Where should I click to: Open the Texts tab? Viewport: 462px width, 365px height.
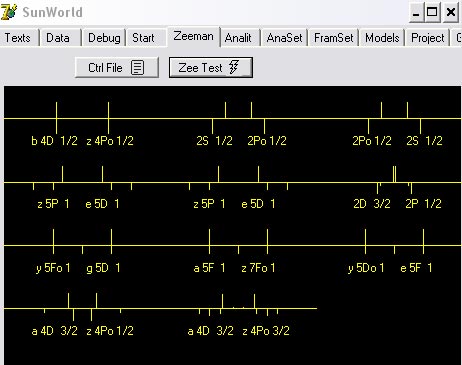tap(18, 38)
